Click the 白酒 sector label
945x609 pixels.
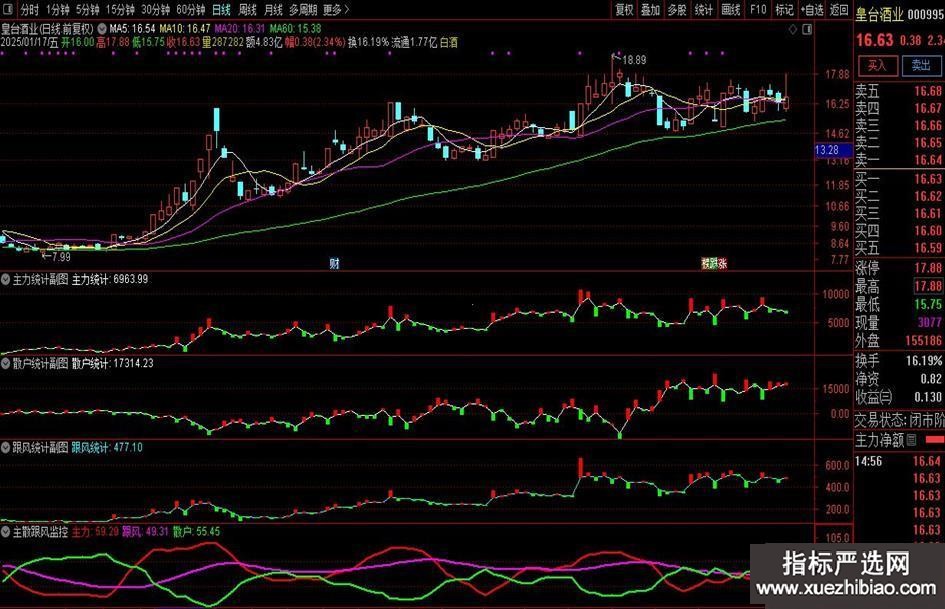point(448,42)
